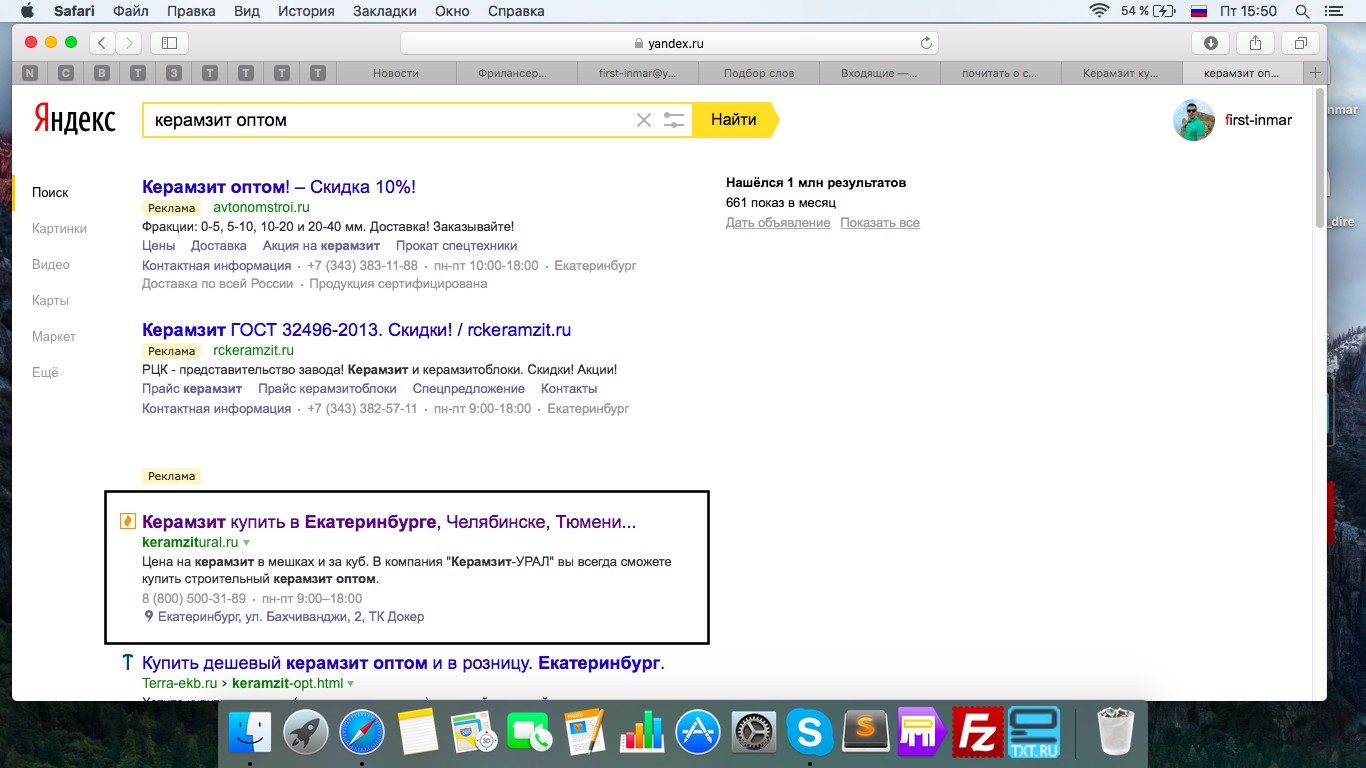This screenshot has height=768, width=1366.
Task: Switch to the pinned N tab
Action: 30,73
